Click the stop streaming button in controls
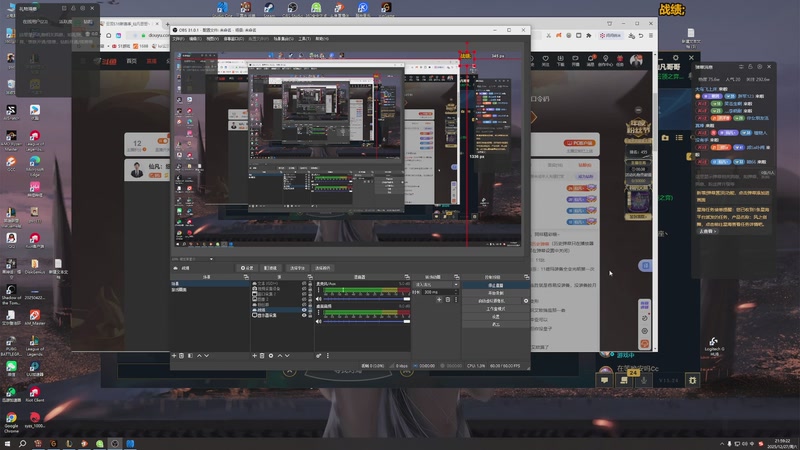This screenshot has width=800, height=450. (495, 285)
